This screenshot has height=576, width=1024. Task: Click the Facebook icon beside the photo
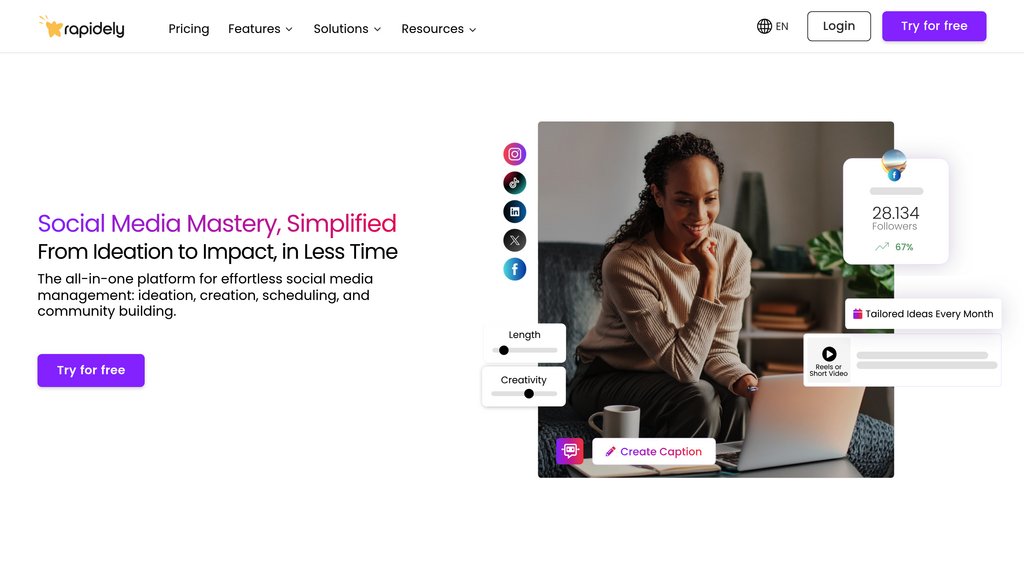click(x=515, y=269)
